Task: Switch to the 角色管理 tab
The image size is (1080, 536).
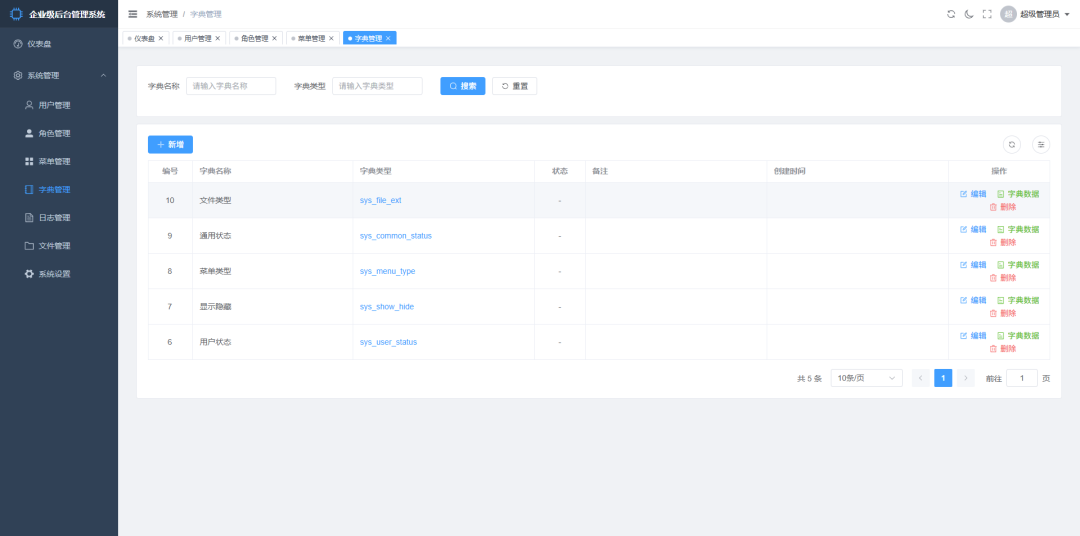Action: pyautogui.click(x=255, y=39)
